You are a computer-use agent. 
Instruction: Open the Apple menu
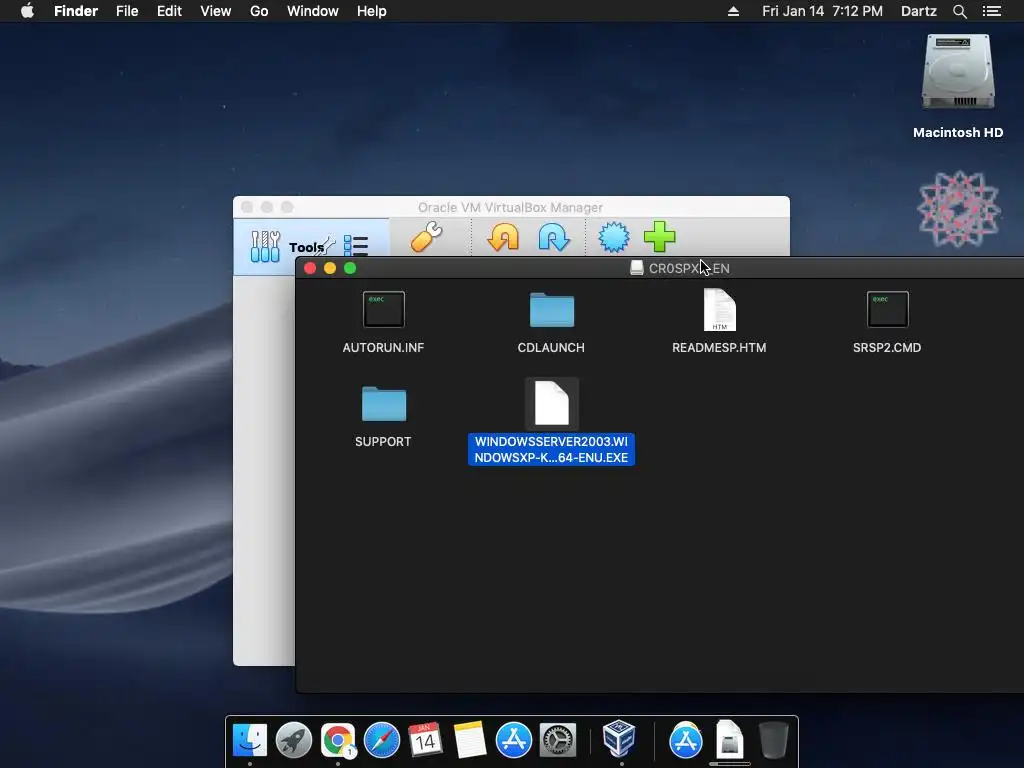27,11
